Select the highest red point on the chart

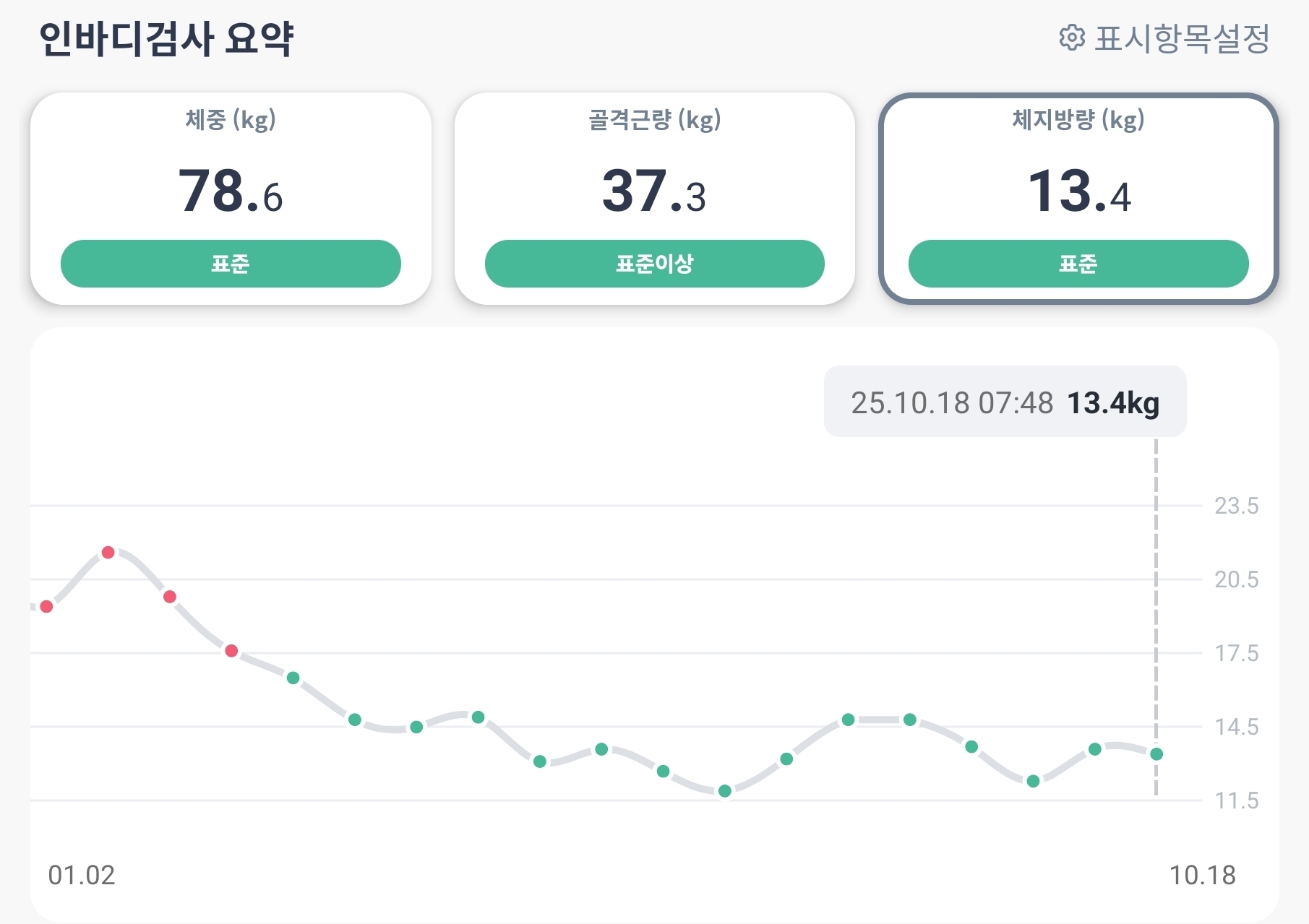108,553
